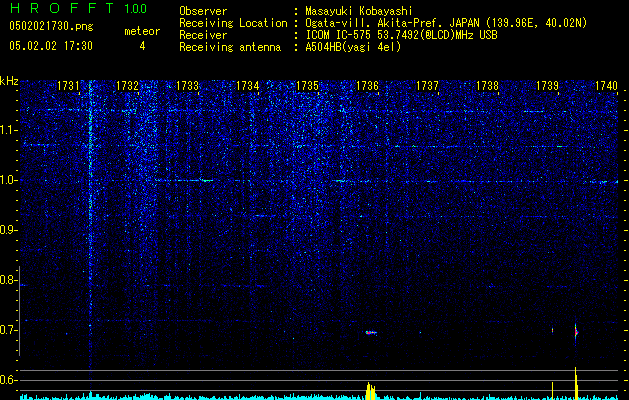Click the 1733 time marker
This screenshot has width=629, height=400.
coord(188,86)
